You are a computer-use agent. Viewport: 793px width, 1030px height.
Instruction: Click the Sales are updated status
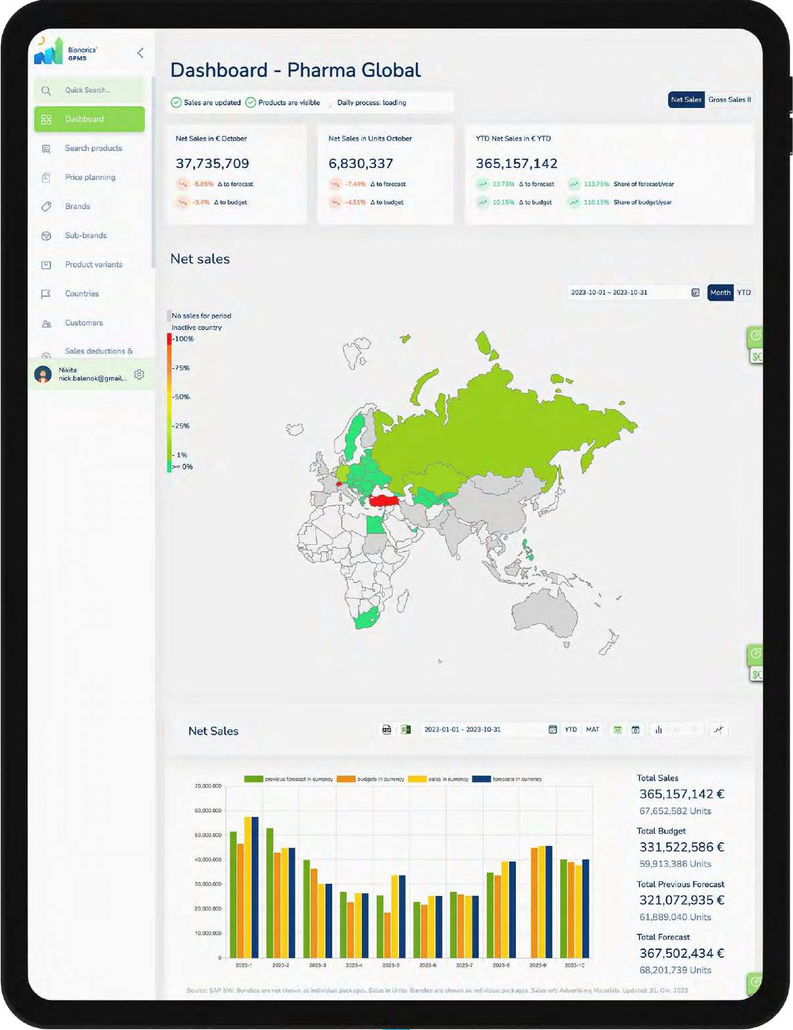point(206,102)
